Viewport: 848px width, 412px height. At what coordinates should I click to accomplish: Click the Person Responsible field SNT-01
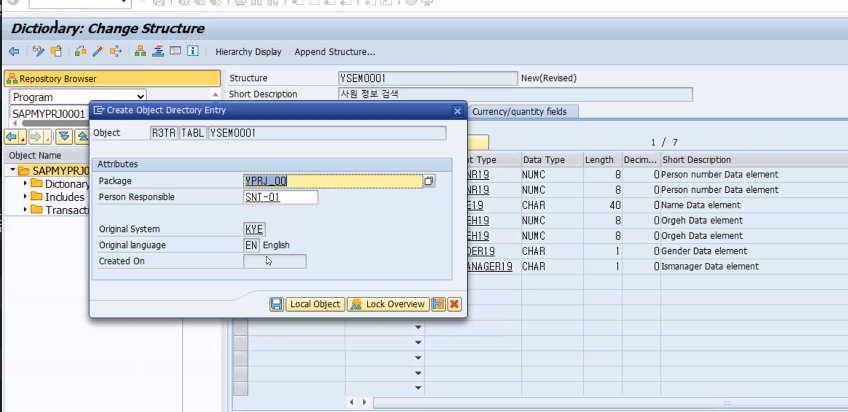[x=281, y=197]
